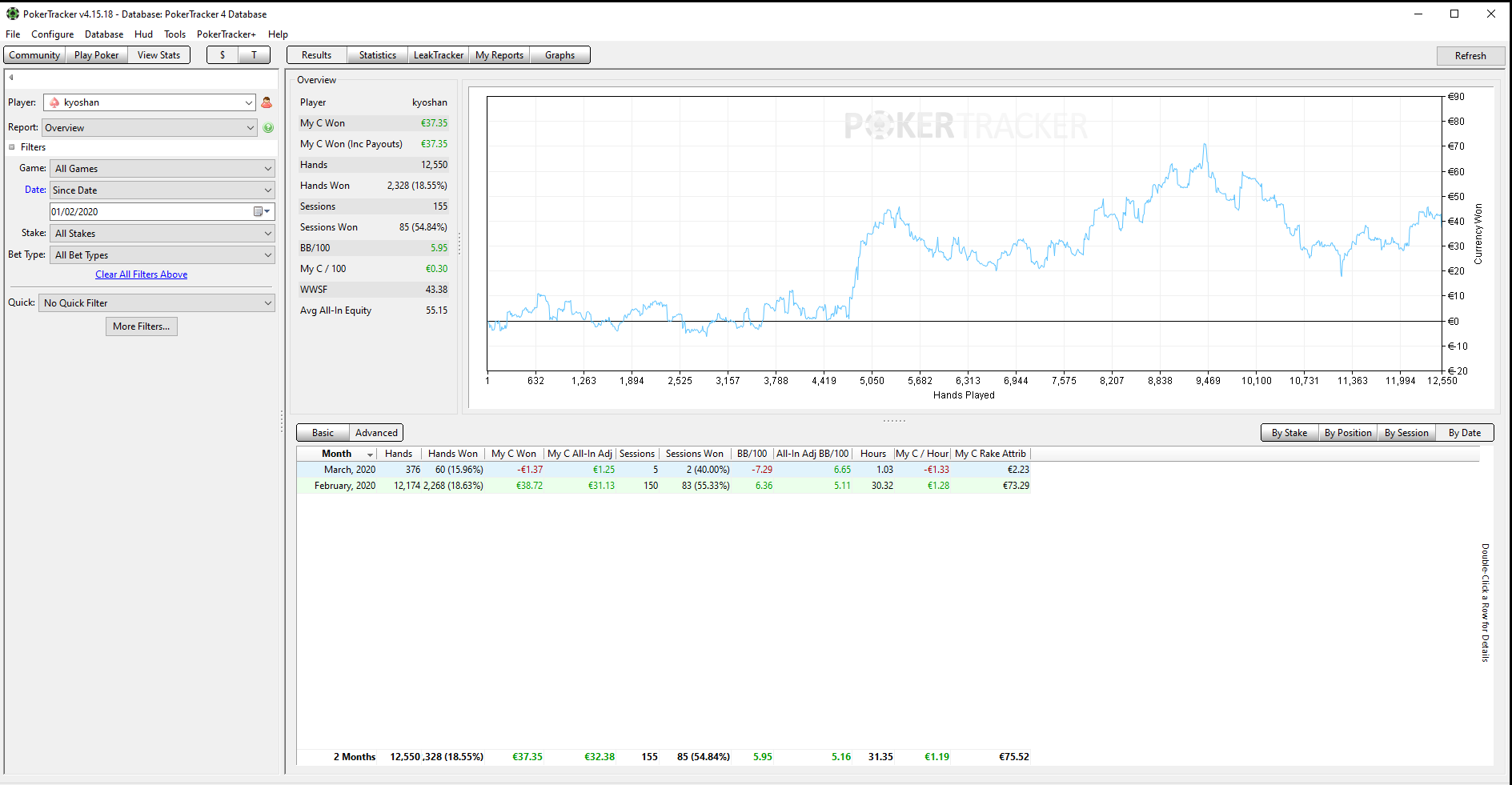1512x785 pixels.
Task: Switch to the Community tab
Action: [34, 55]
